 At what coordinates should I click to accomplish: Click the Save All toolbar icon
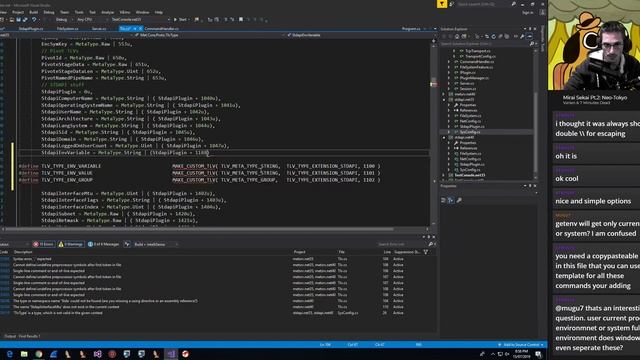(x=25, y=19)
